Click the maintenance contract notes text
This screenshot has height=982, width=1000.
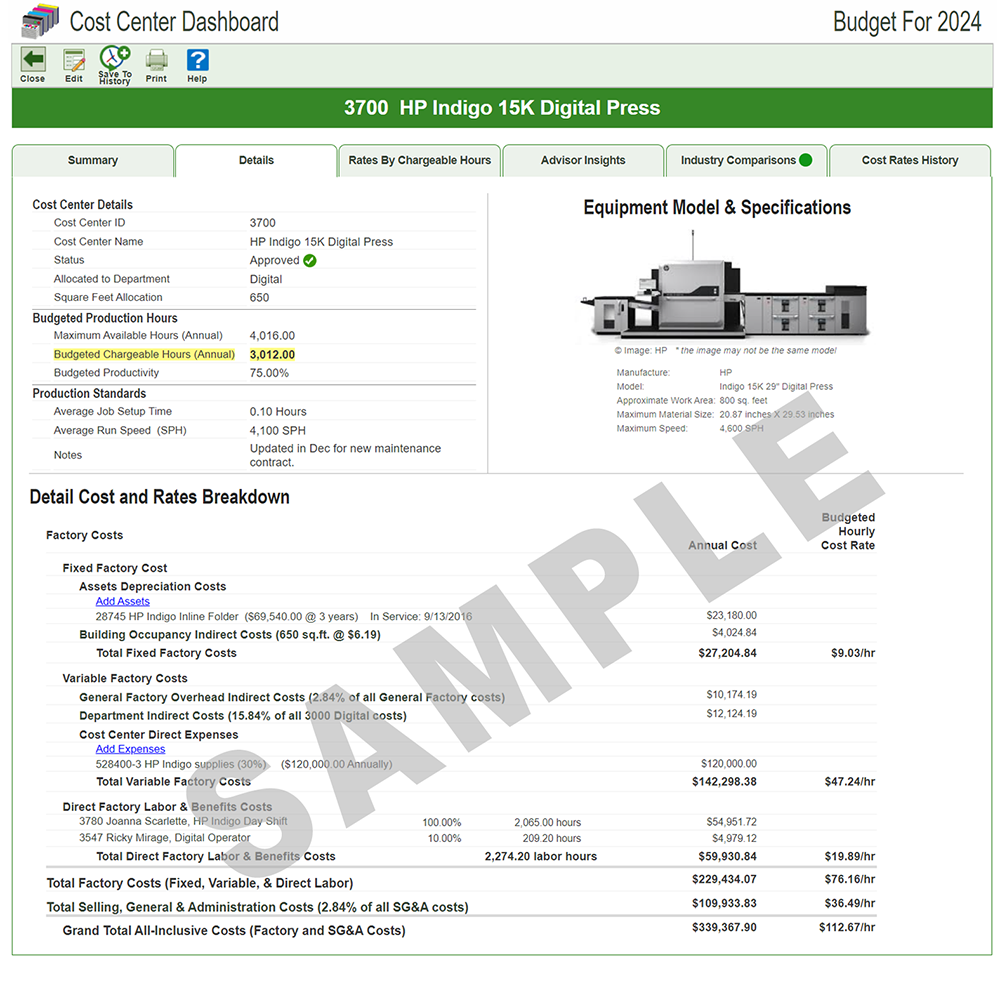(345, 455)
